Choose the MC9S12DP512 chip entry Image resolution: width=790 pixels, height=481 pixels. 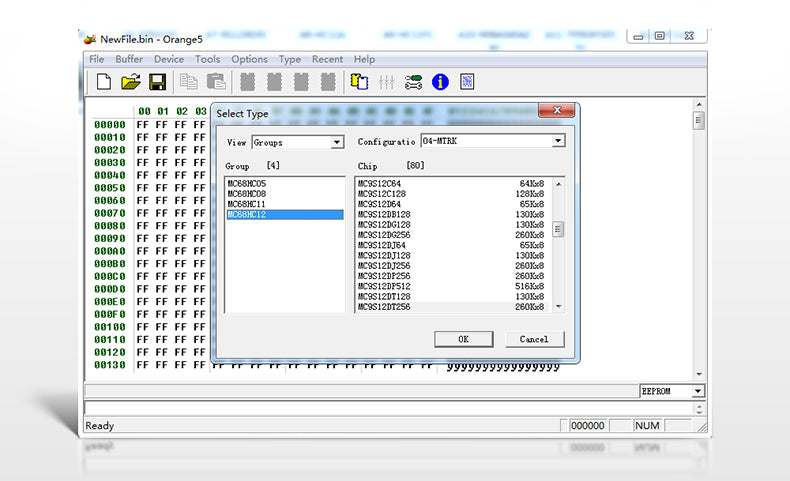pos(384,286)
